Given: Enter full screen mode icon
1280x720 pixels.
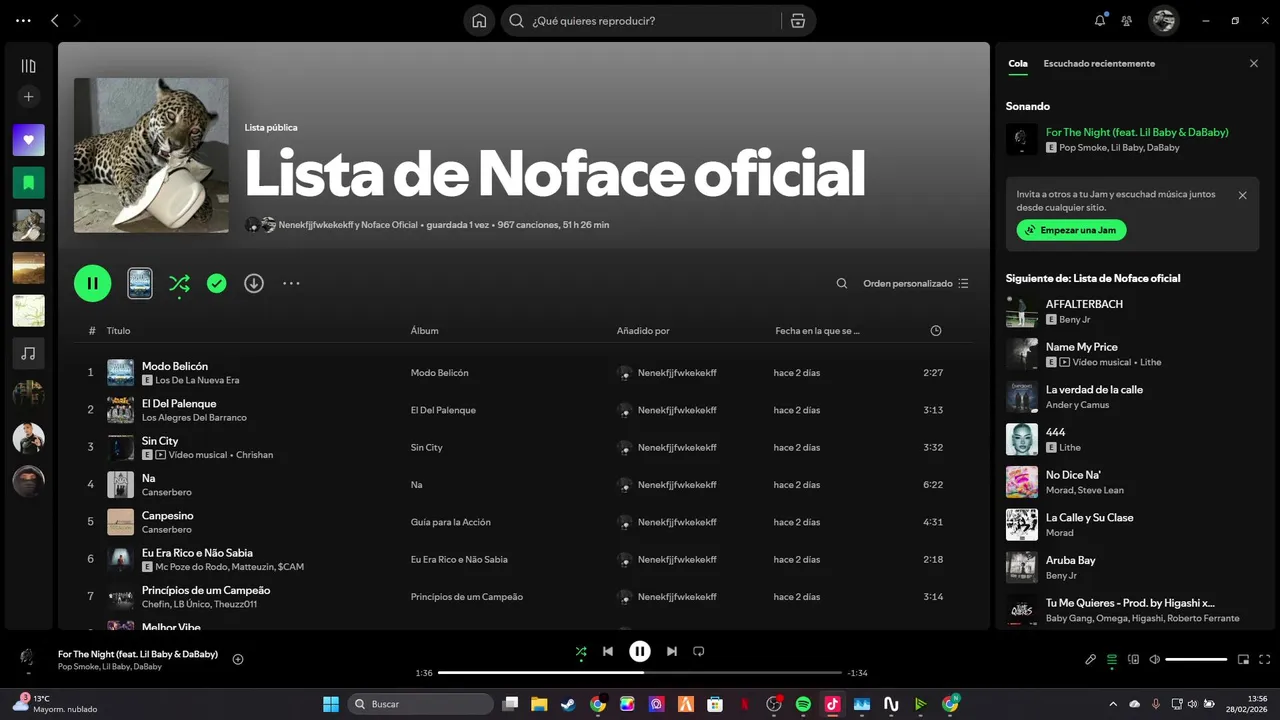Looking at the screenshot, I should 1265,659.
